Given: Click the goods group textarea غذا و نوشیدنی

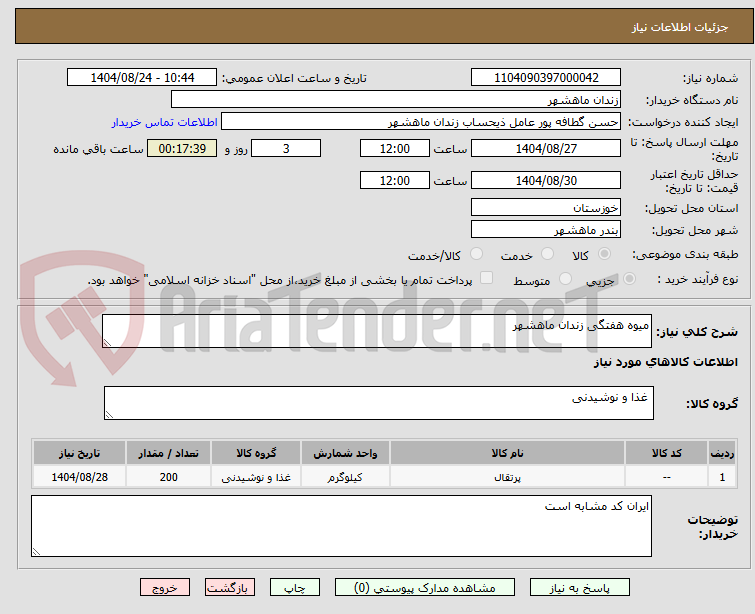Looking at the screenshot, I should point(379,403).
